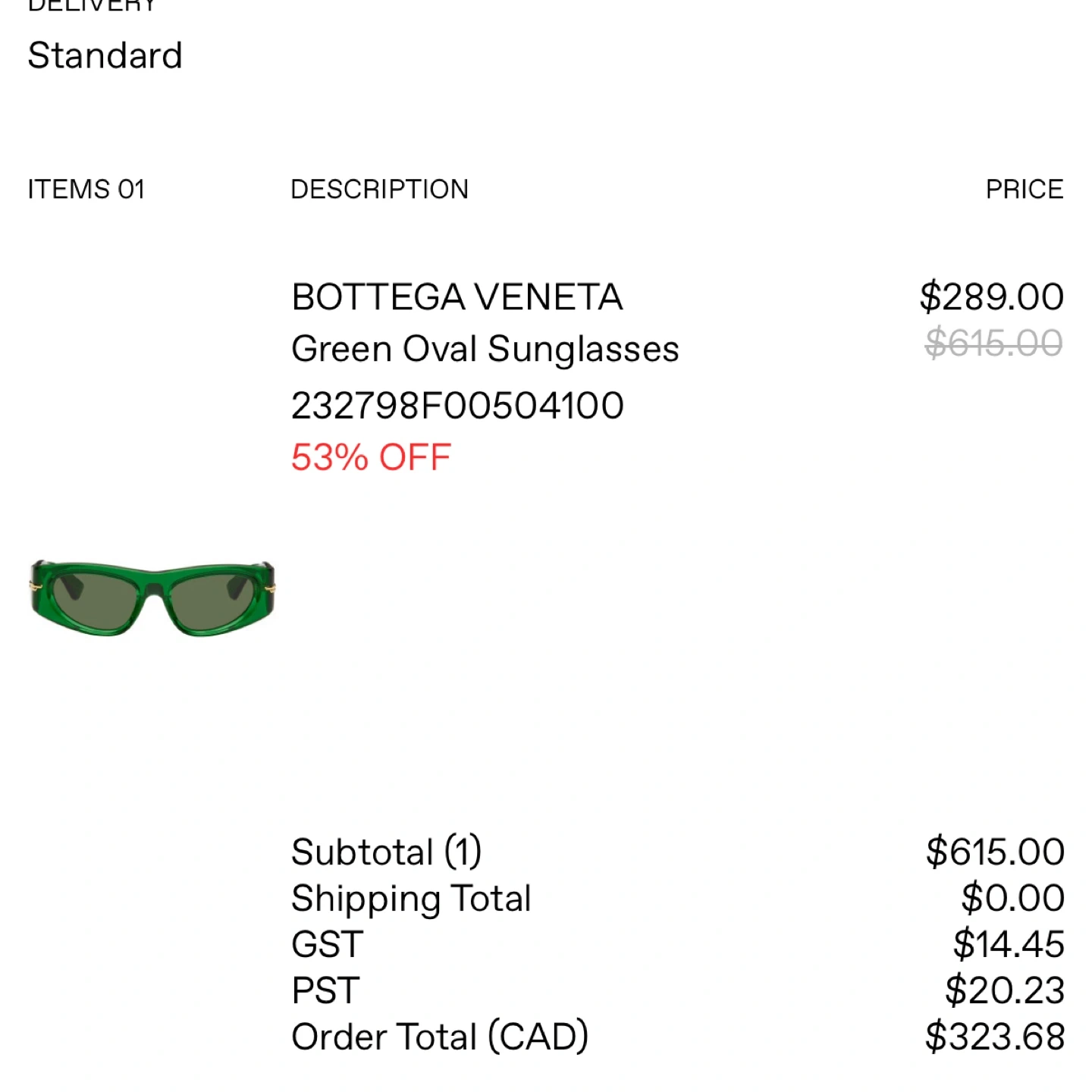1092x1092 pixels.
Task: Click the $14.45 GST amount
Action: tap(1009, 945)
